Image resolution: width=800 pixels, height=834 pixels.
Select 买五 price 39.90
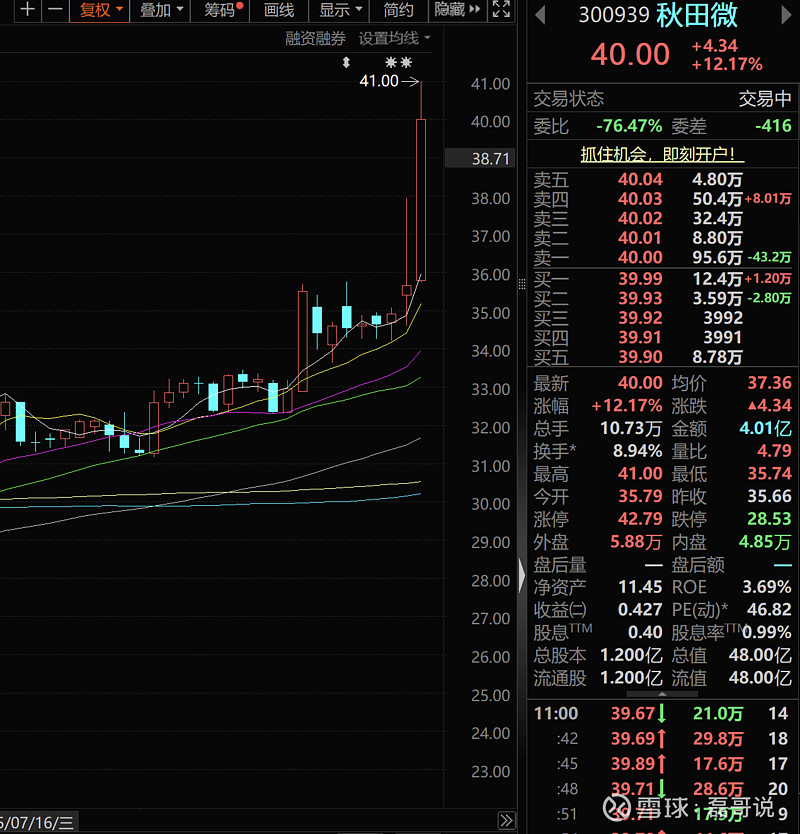pyautogui.click(x=640, y=357)
